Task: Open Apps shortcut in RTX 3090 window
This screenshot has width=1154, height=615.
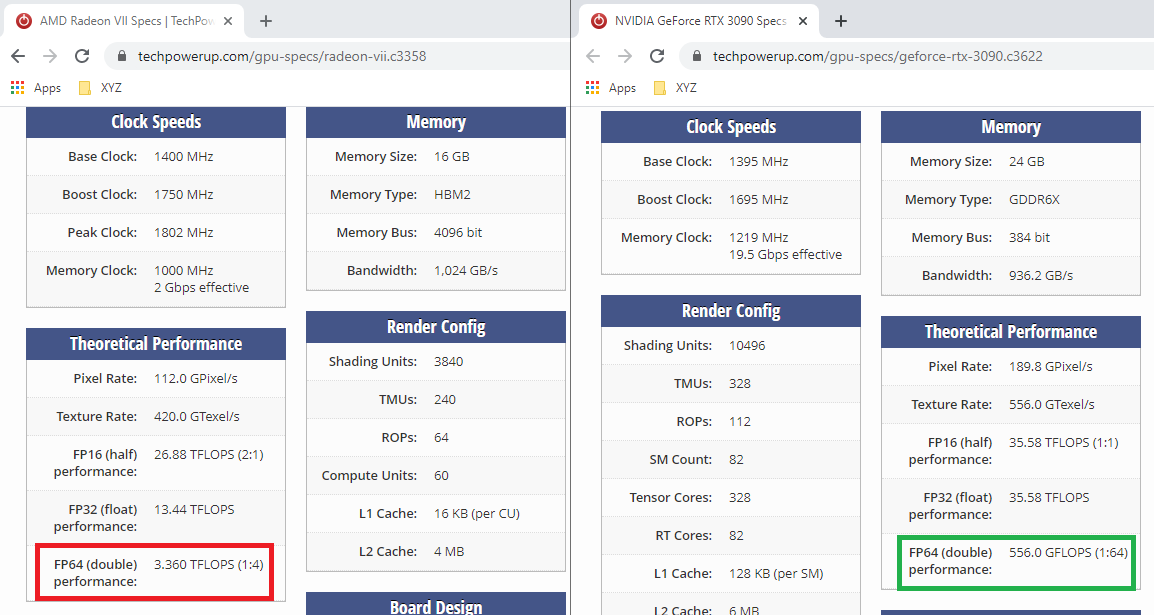Action: tap(611, 88)
